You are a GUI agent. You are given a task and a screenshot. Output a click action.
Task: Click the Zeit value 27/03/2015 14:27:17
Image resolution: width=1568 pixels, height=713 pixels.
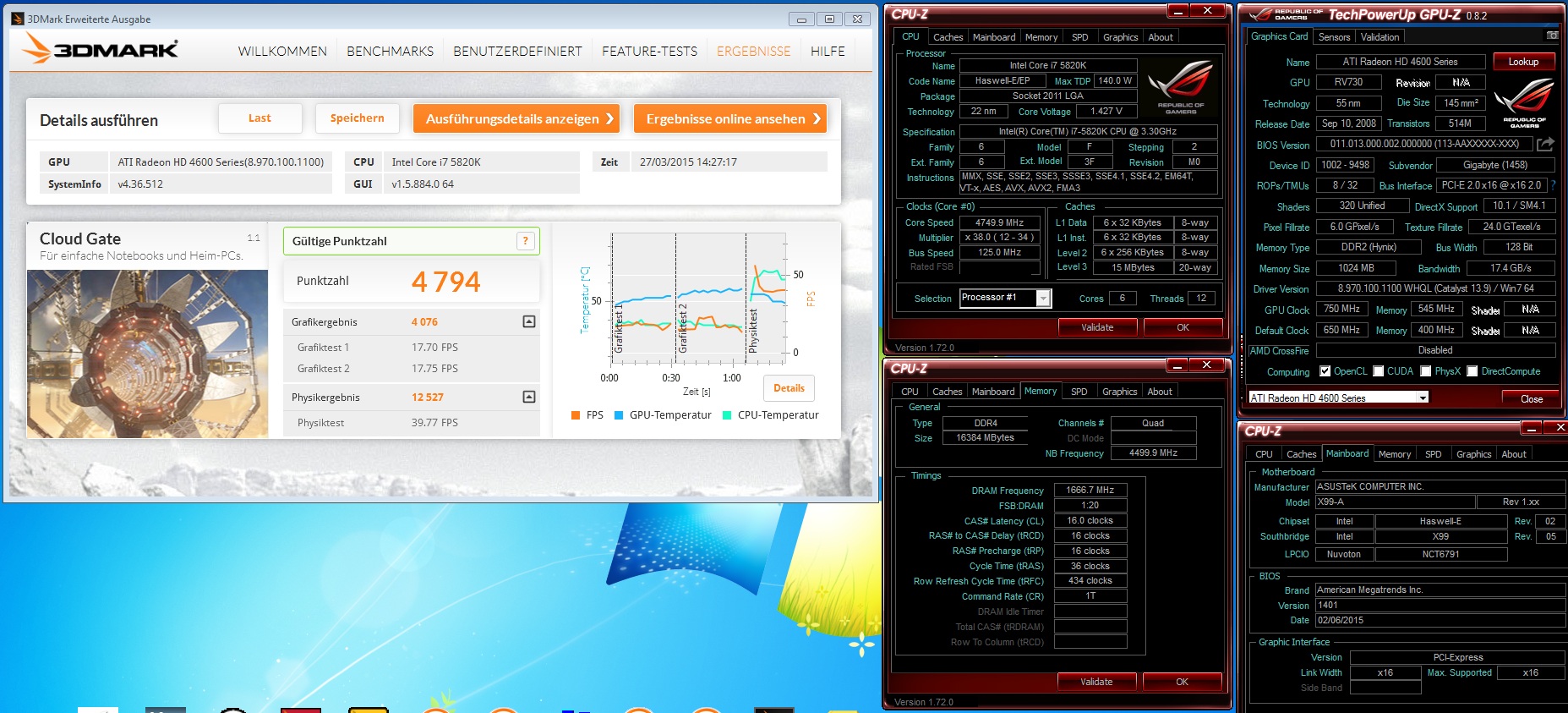coord(688,162)
